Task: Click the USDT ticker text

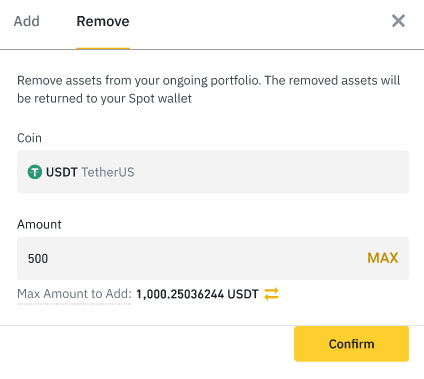Action: (x=62, y=172)
